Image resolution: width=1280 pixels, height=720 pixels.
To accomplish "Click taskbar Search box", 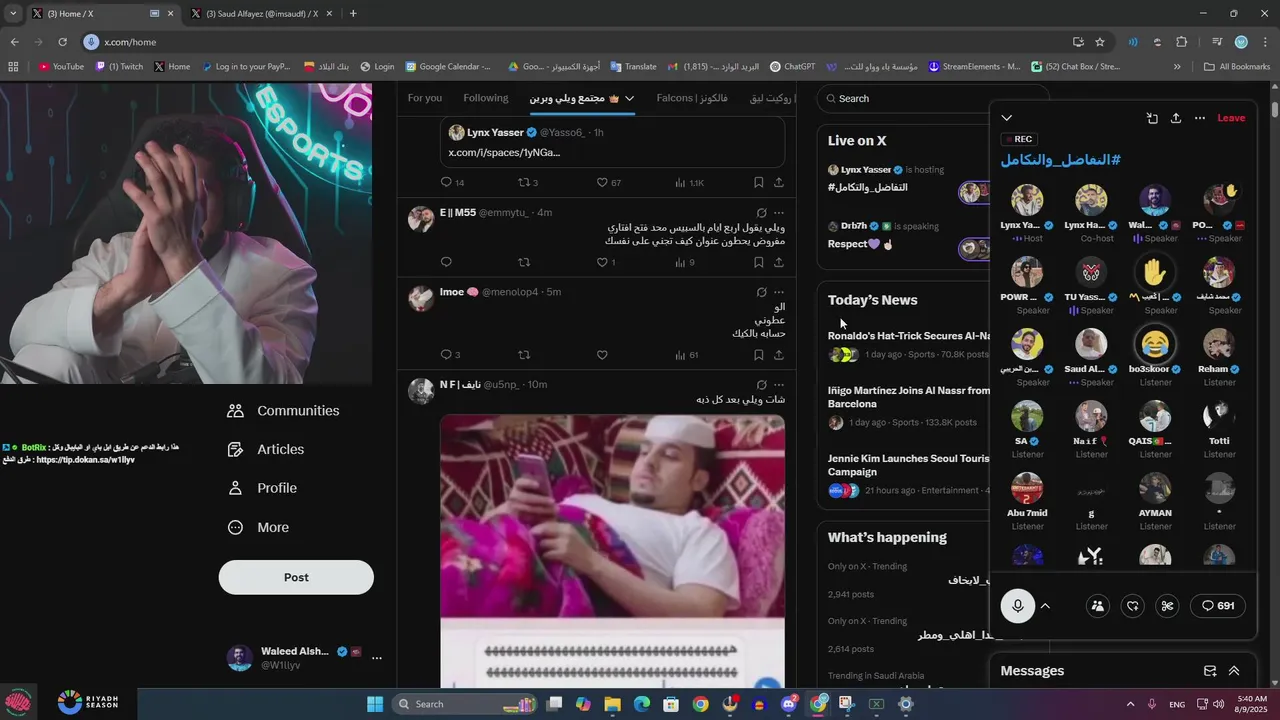I will pyautogui.click(x=463, y=704).
